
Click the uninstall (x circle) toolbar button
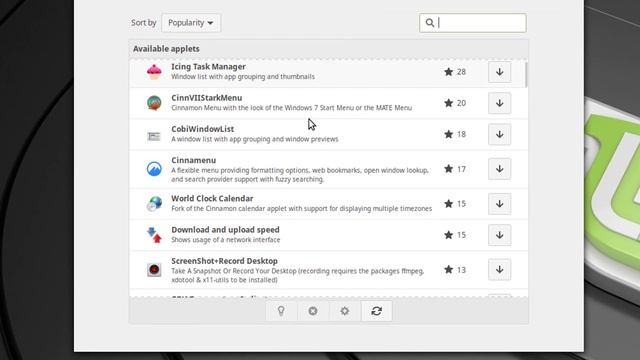[313, 311]
